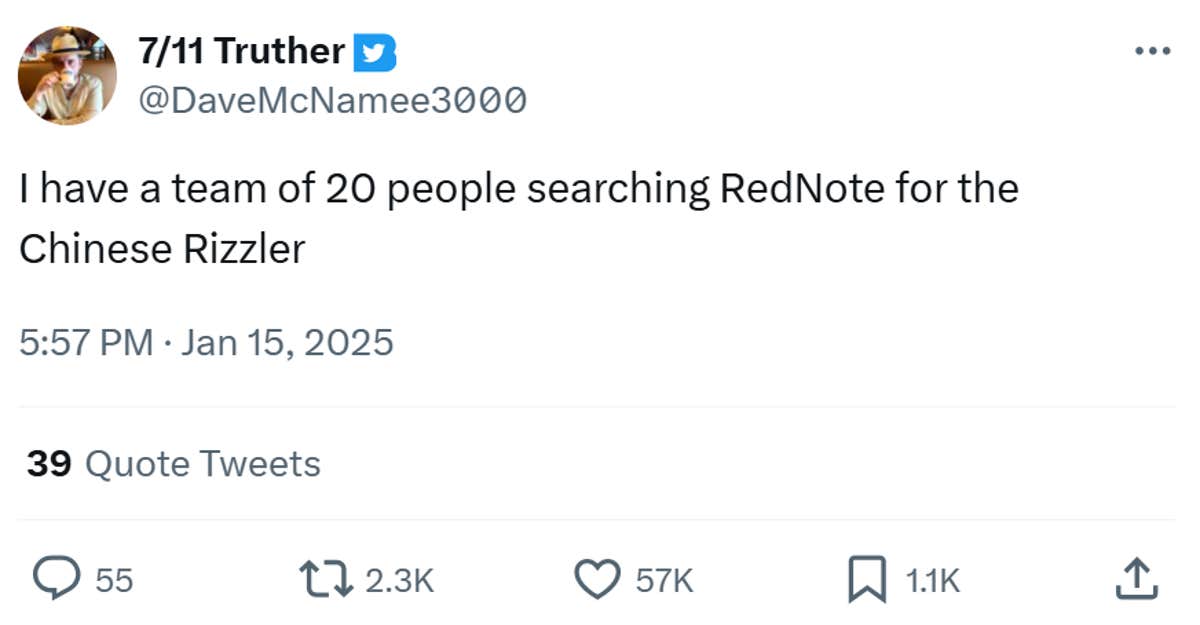Screen dimensions: 1200x625
Task: Open the 7/11 Truther profile picture
Action: (68, 76)
